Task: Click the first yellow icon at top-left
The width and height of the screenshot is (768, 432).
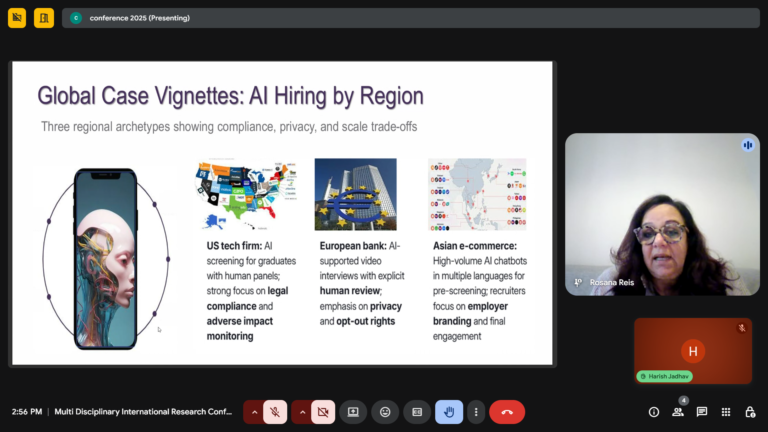Action: [17, 18]
